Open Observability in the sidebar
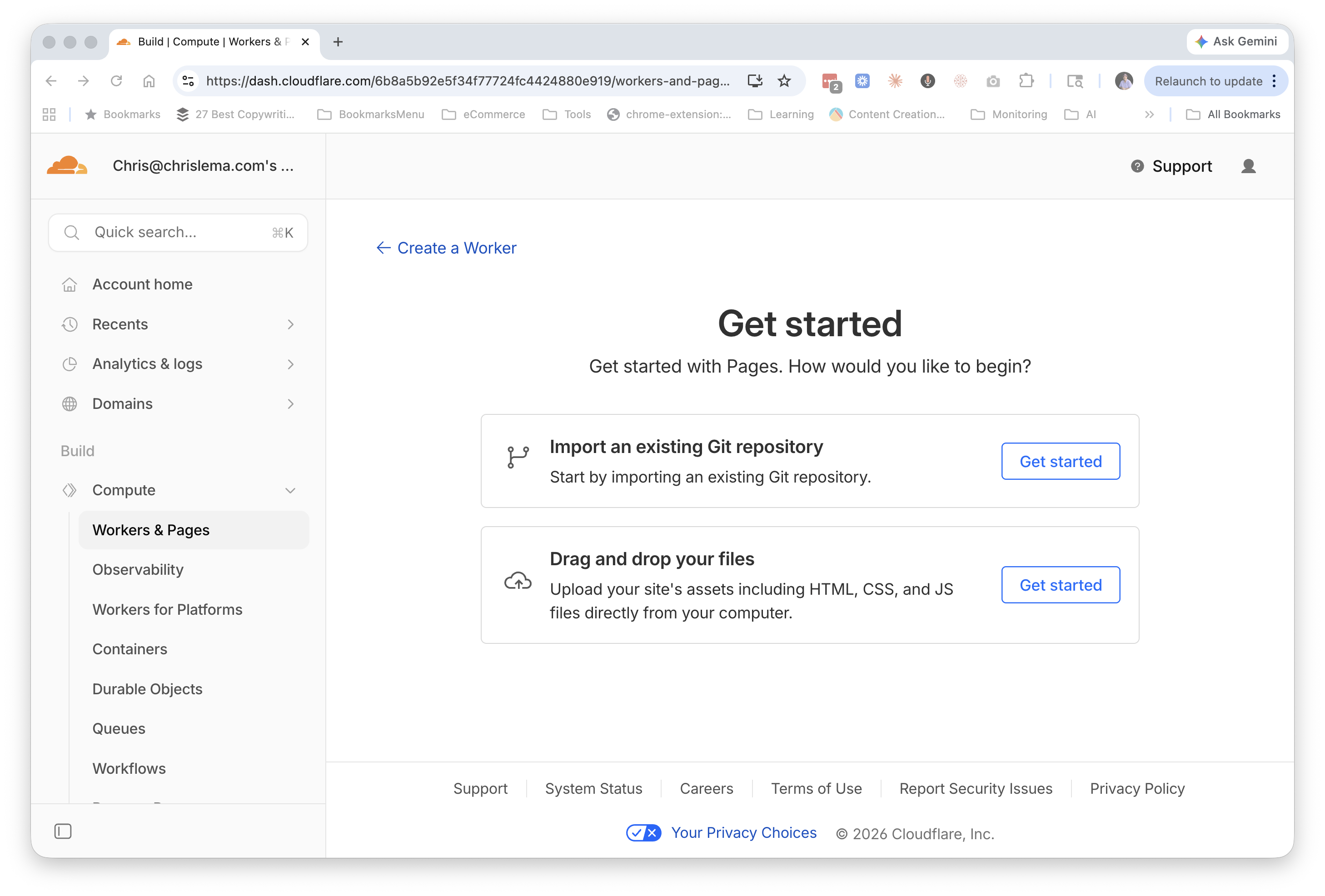Screen dimensions: 1325x896 click(x=138, y=569)
